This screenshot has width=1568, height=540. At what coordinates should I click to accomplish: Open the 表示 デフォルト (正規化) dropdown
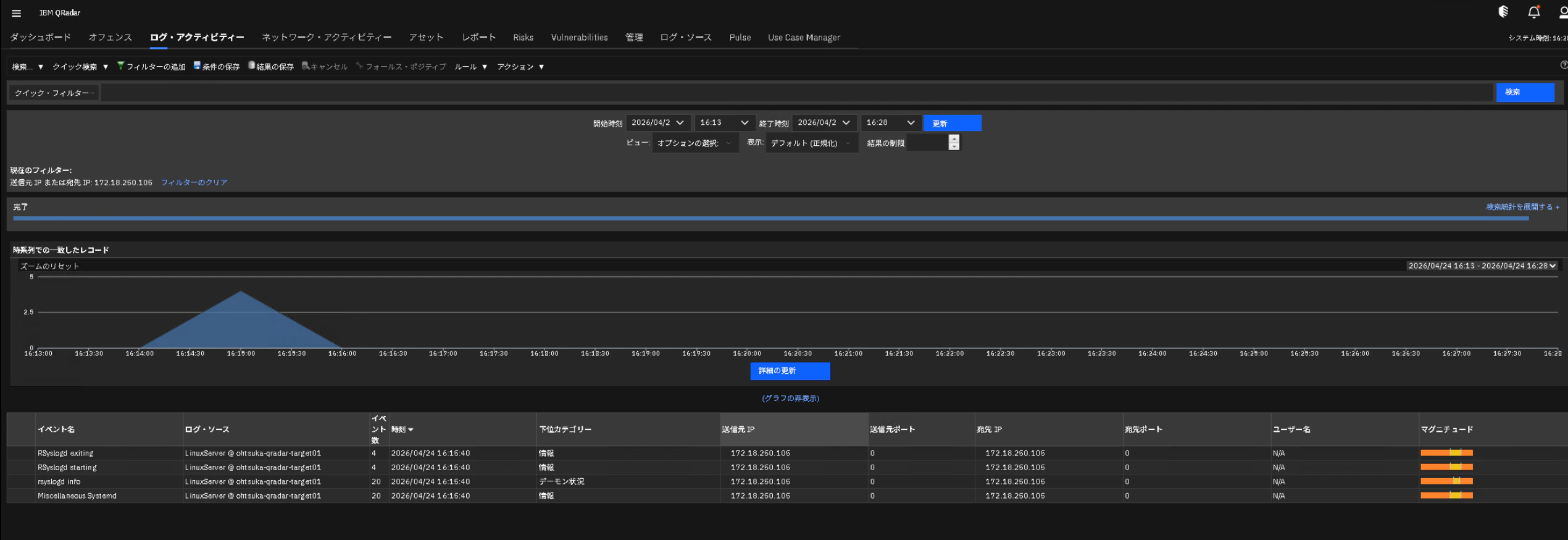(x=812, y=143)
